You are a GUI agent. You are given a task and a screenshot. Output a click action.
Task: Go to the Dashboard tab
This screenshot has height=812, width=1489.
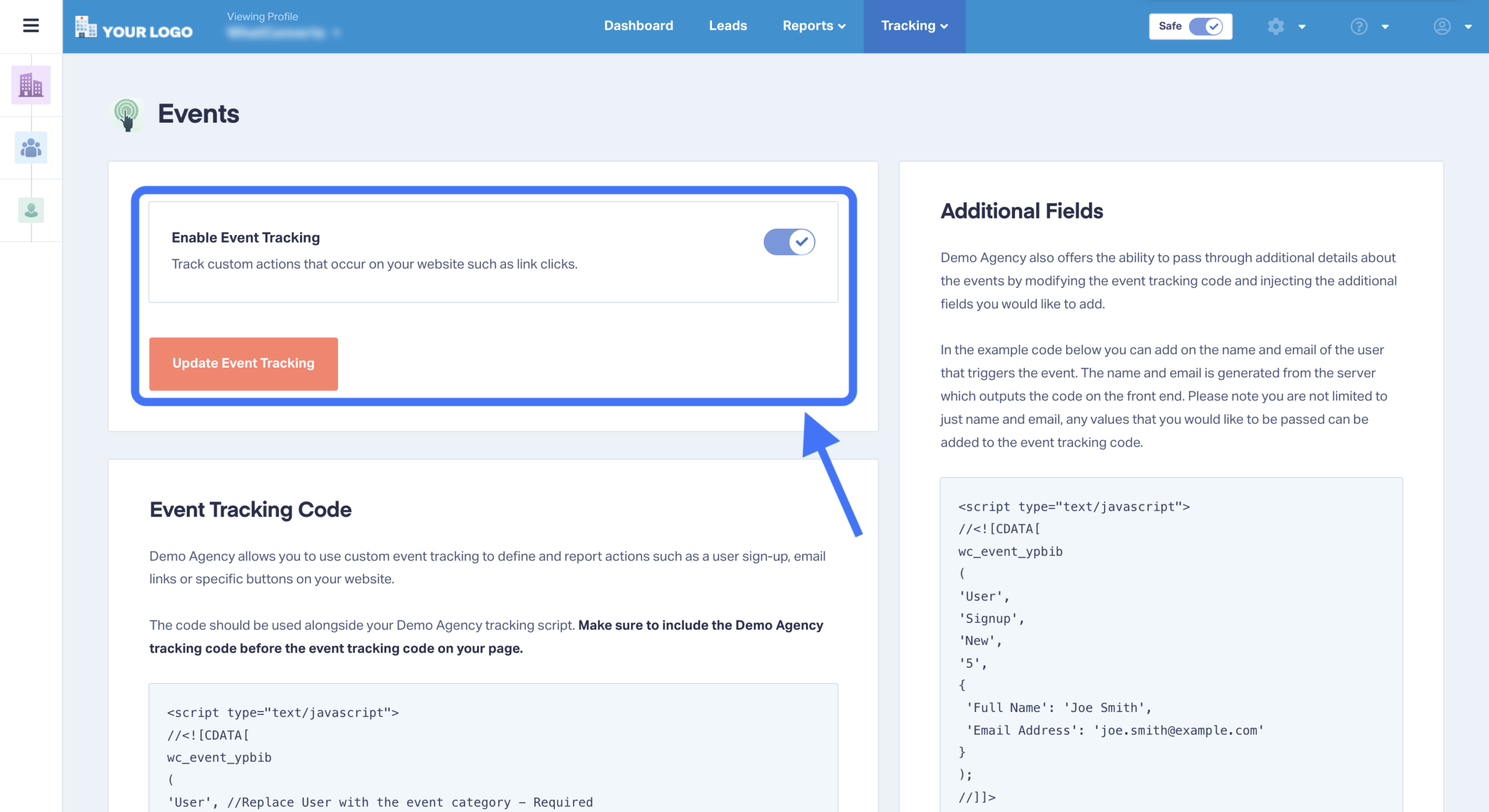click(x=638, y=26)
